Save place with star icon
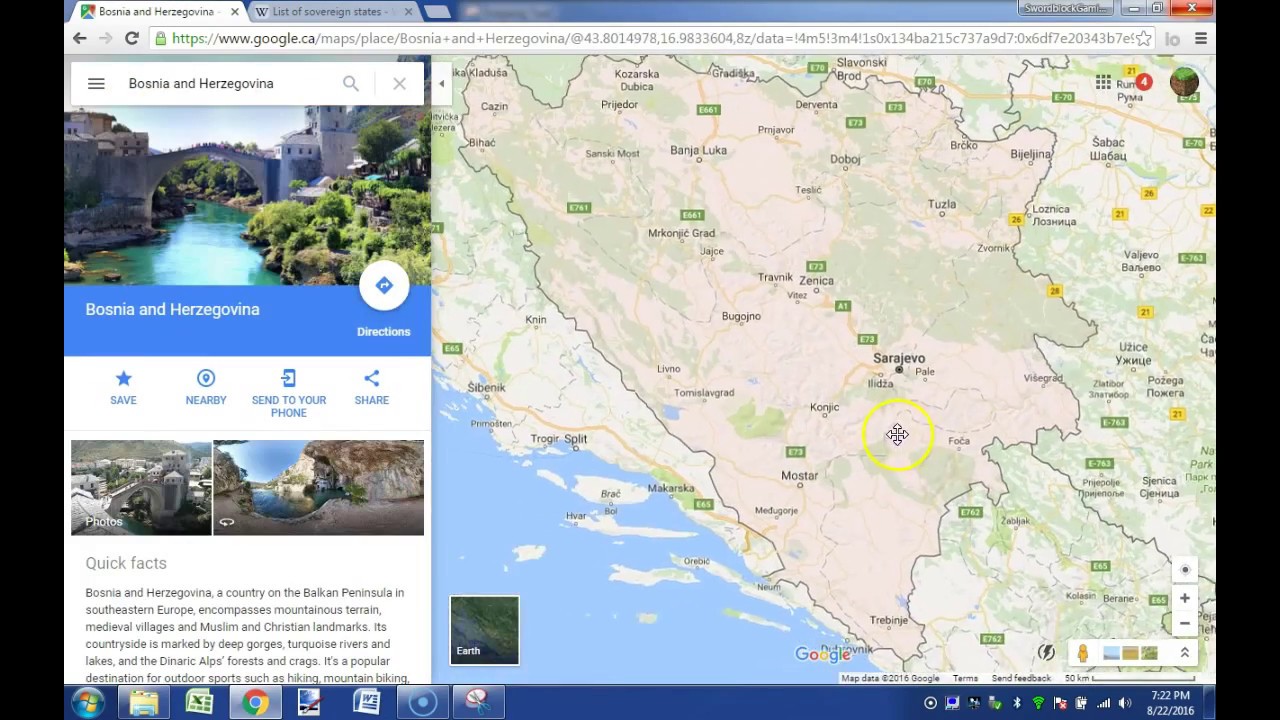Viewport: 1280px width, 720px height. pyautogui.click(x=124, y=387)
